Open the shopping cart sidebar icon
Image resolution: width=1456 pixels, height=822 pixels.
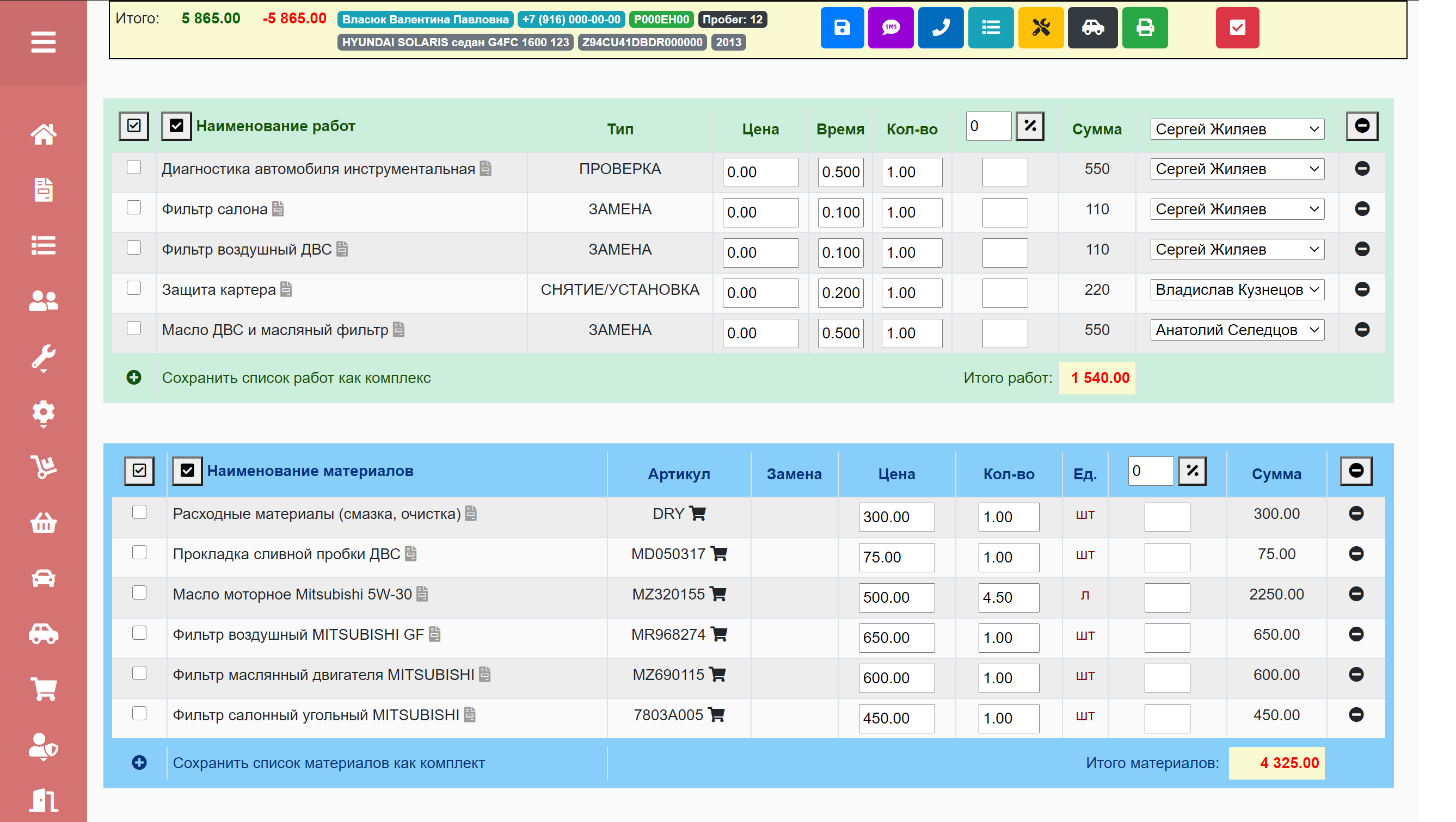[44, 689]
